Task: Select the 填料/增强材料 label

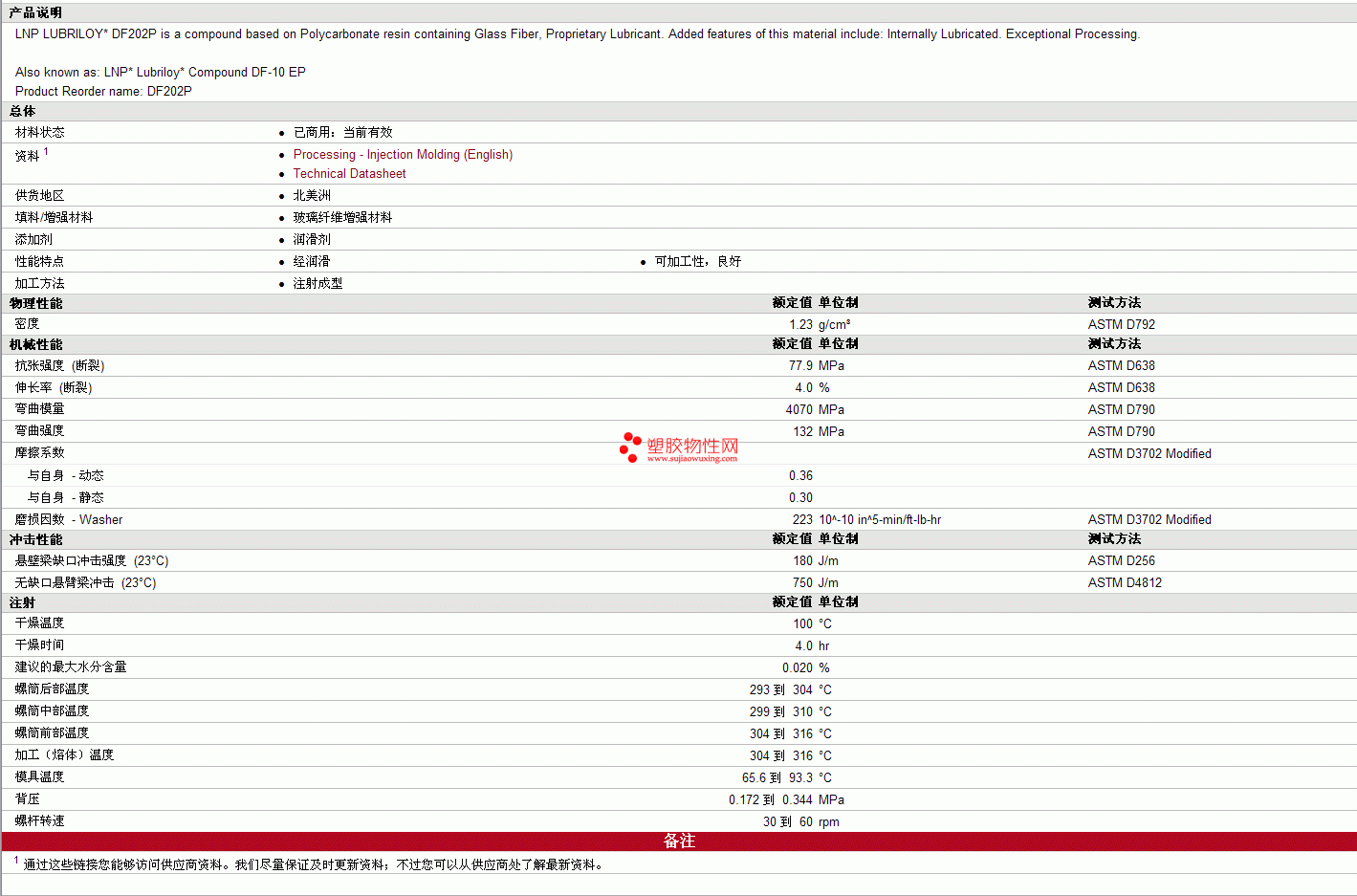Action: (x=54, y=218)
